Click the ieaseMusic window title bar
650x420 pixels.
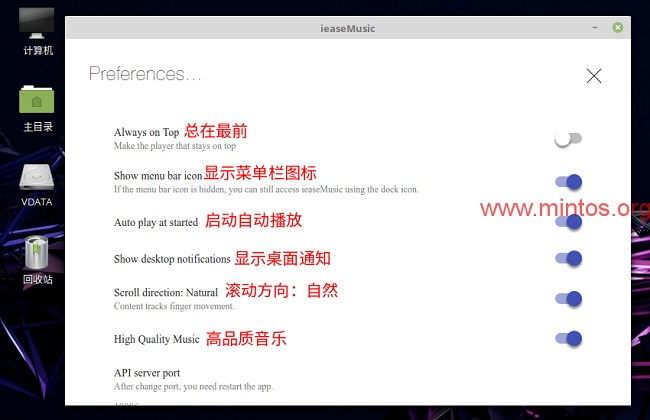pos(348,28)
